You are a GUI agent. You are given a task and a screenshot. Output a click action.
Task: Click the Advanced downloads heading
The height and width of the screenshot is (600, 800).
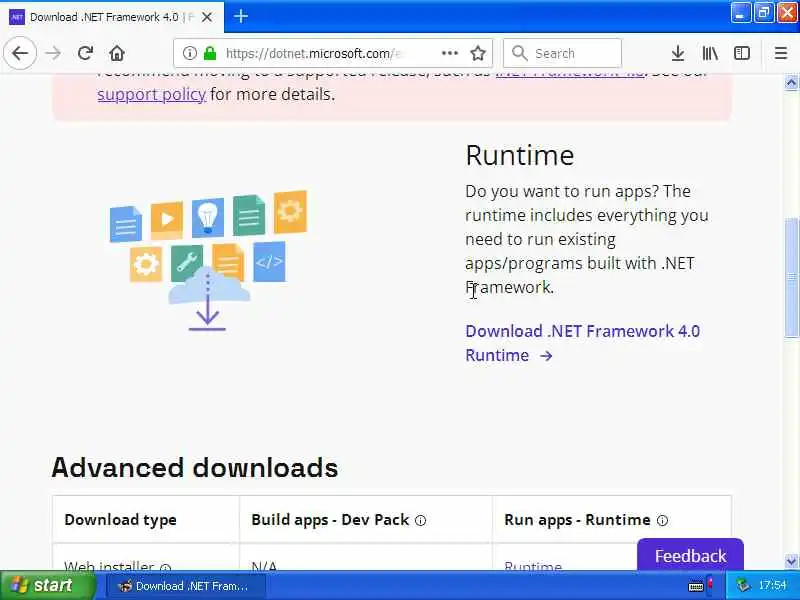coord(194,467)
